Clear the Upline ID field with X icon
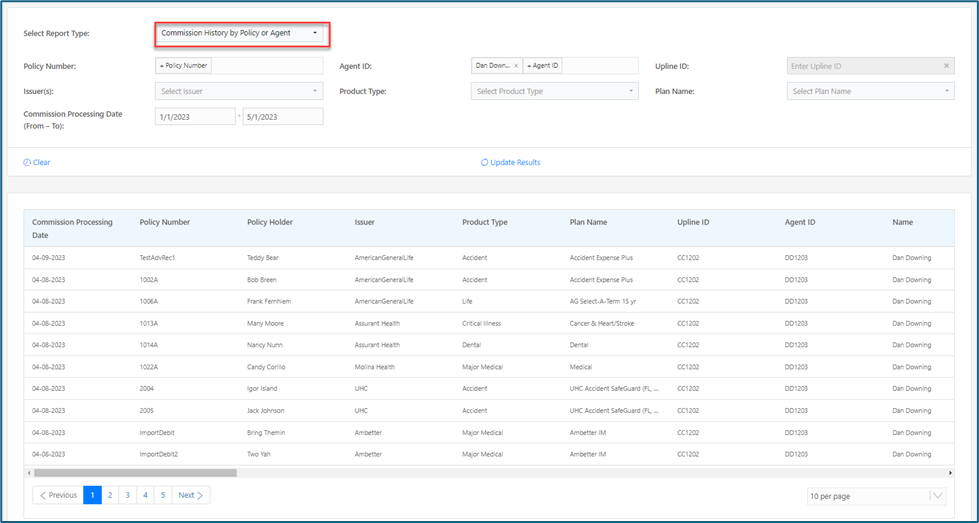This screenshot has width=979, height=523. pos(946,66)
